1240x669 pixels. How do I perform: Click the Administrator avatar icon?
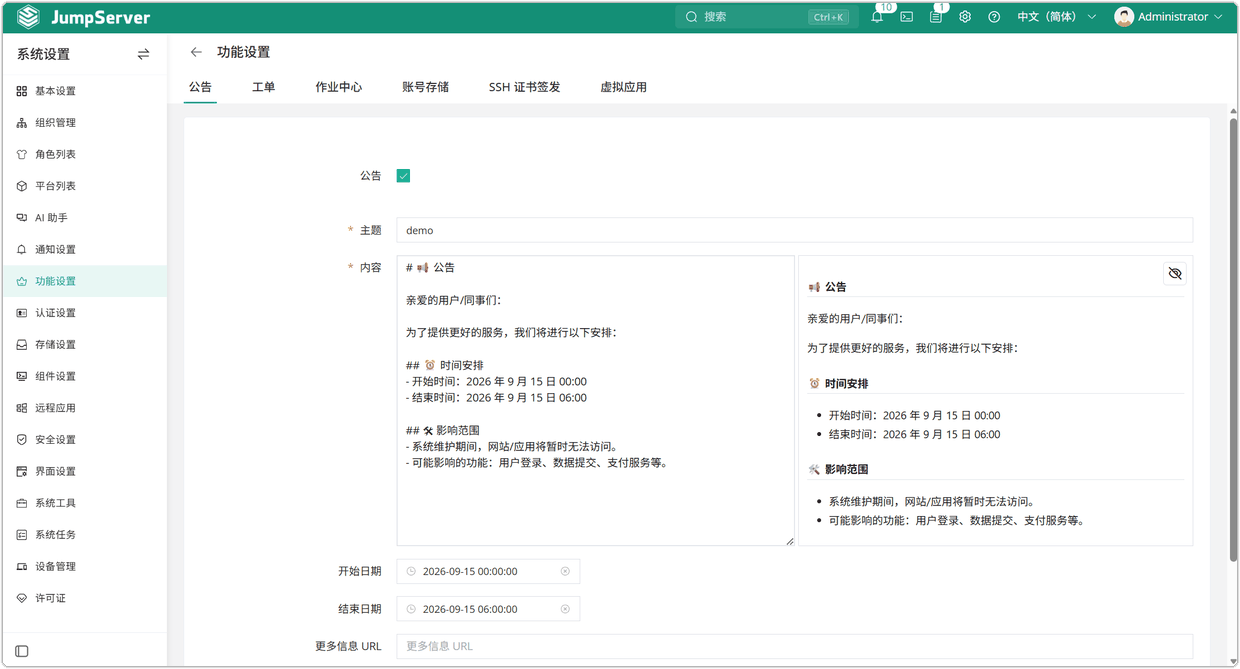coord(1124,17)
